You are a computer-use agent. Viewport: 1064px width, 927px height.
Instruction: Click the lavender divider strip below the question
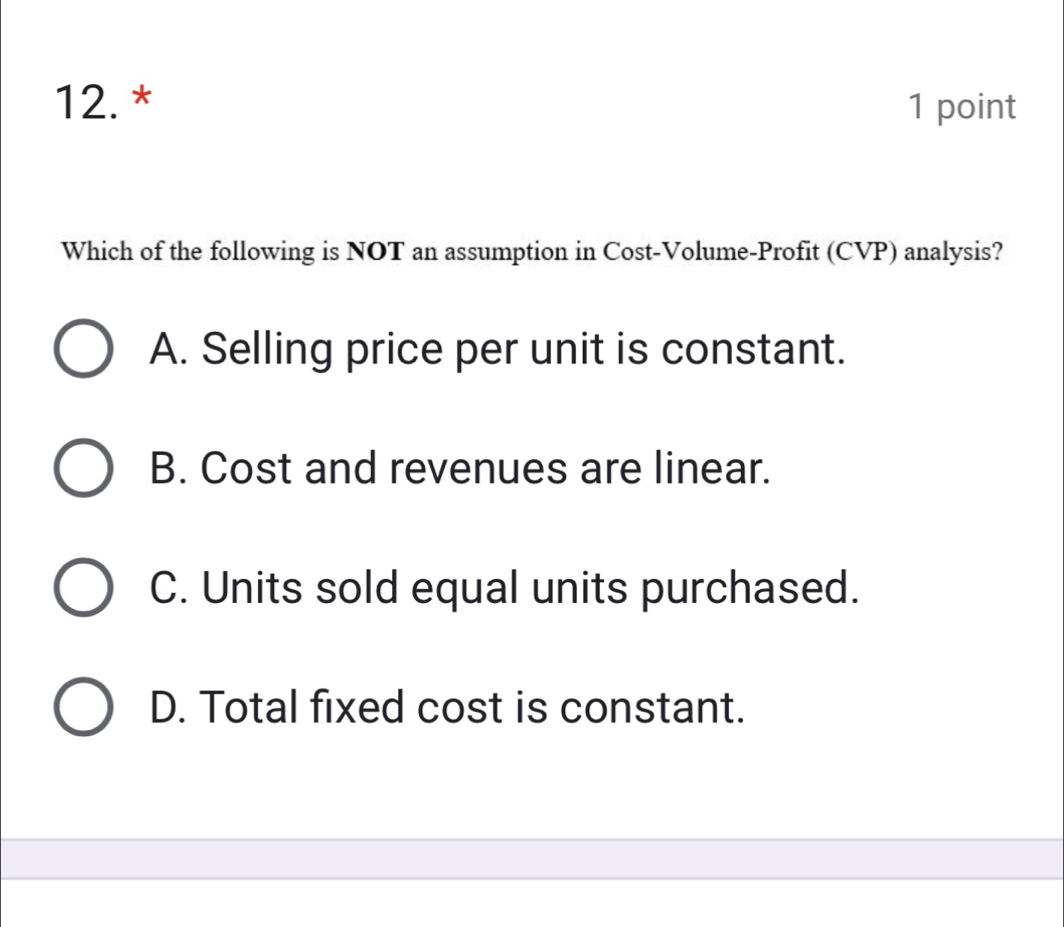point(532,859)
